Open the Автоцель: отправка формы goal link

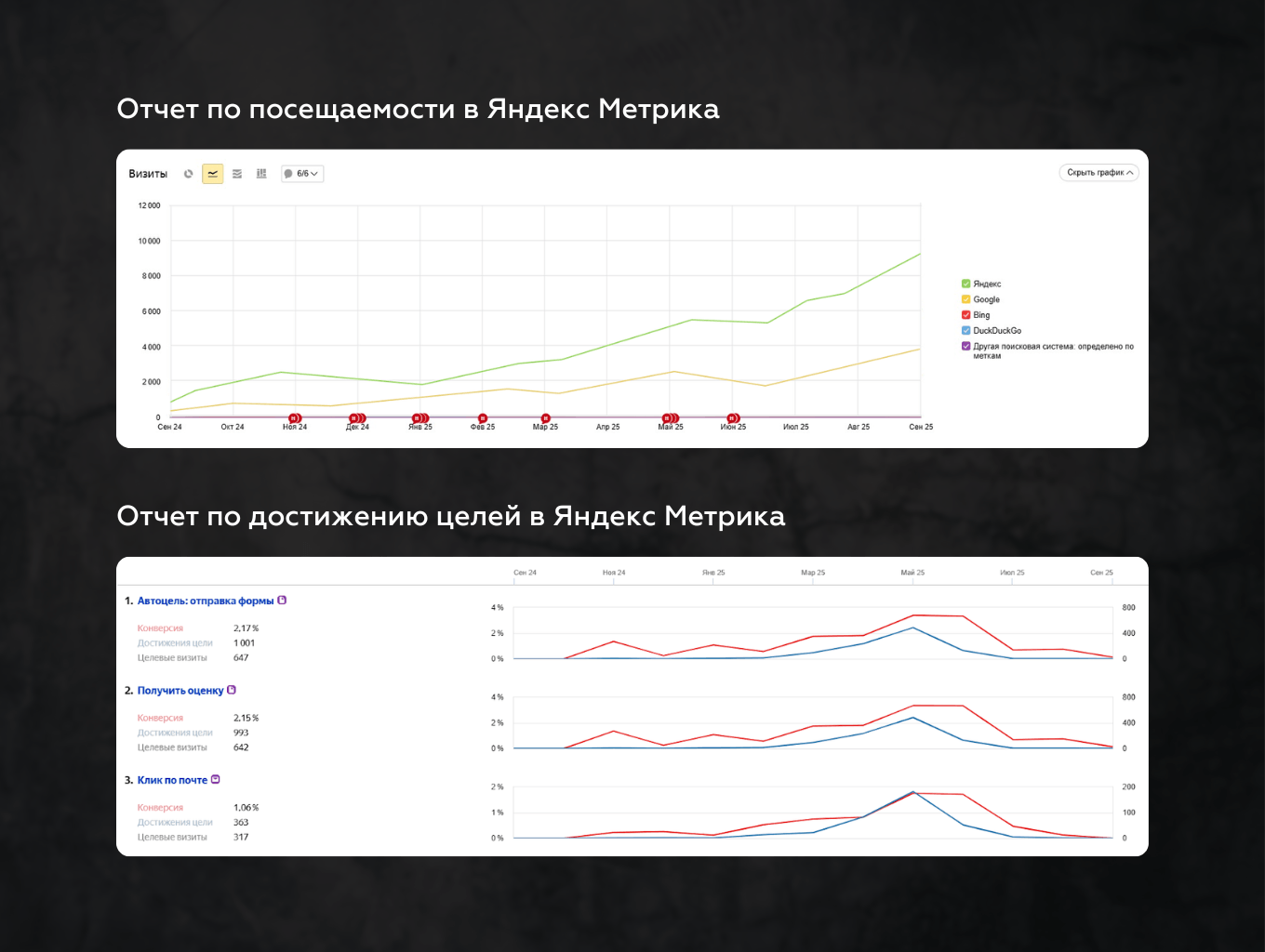pos(206,601)
